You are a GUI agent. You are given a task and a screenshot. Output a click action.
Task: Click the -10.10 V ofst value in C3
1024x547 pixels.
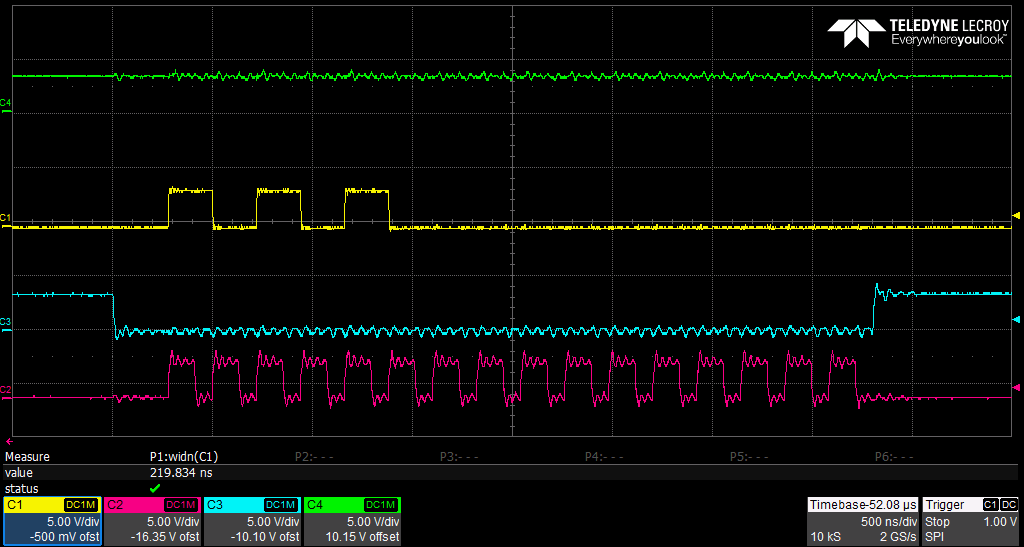click(x=264, y=537)
